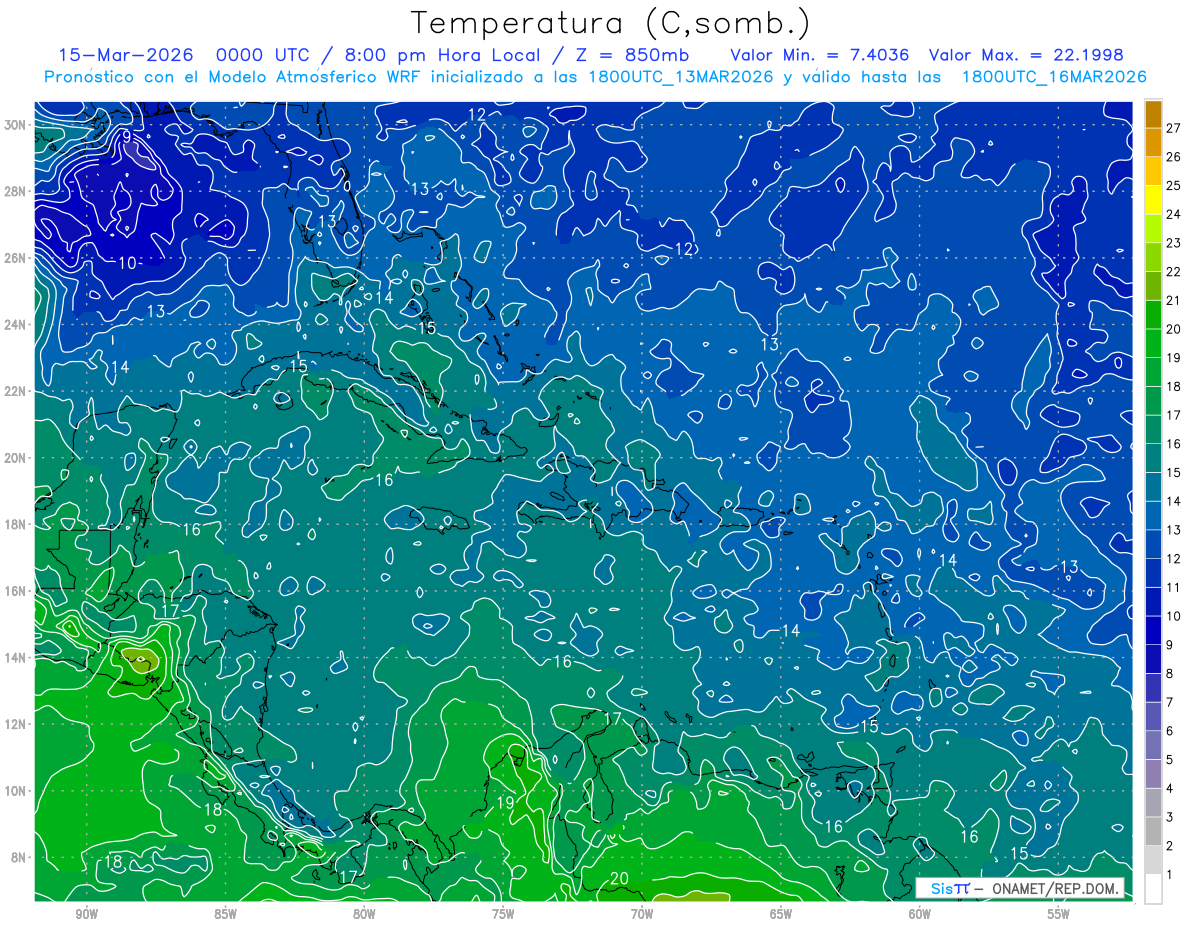Screen dimensions: 1200x927
Task: Click color bar legend value 26
Action: coord(1174,156)
